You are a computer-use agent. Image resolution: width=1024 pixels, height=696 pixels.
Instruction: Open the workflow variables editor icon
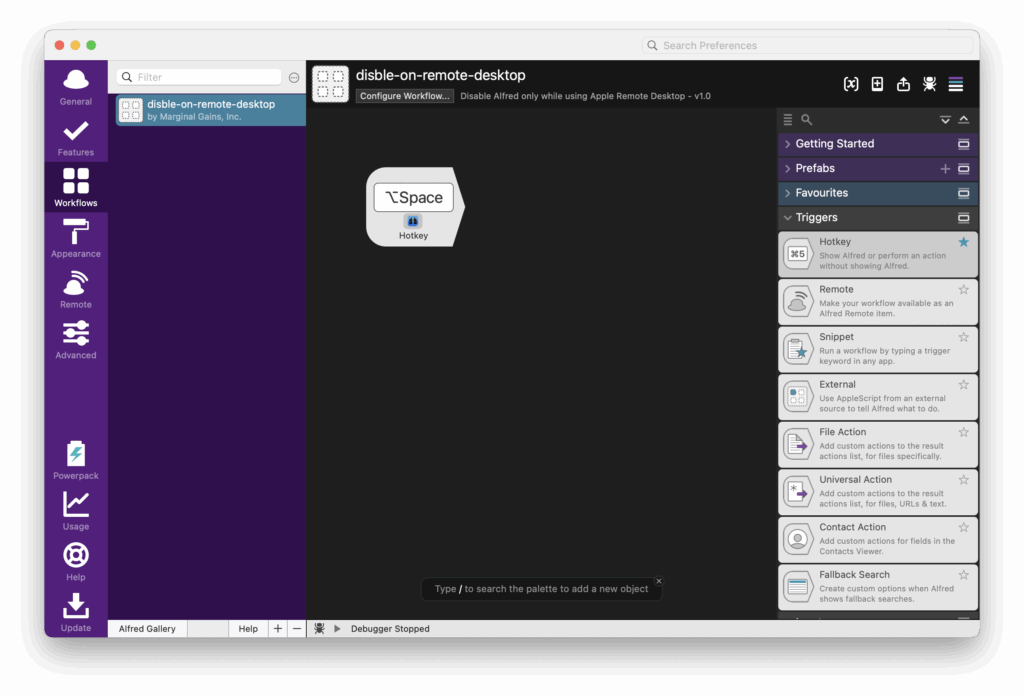(851, 85)
